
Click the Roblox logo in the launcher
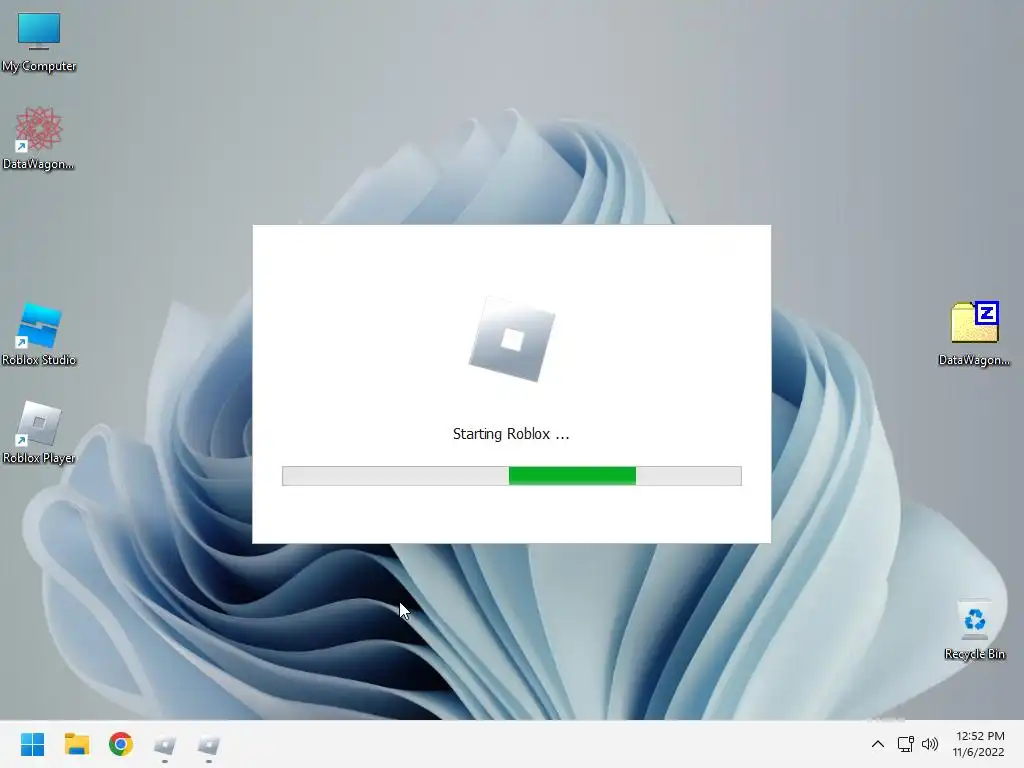[x=512, y=340]
